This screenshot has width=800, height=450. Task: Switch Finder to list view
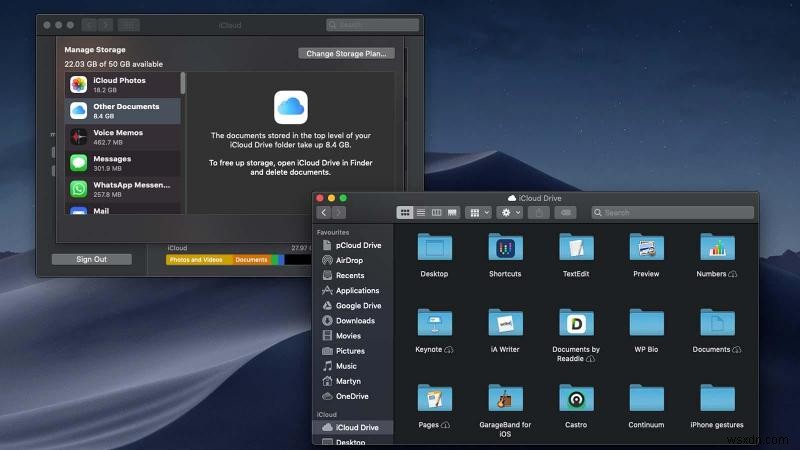421,213
